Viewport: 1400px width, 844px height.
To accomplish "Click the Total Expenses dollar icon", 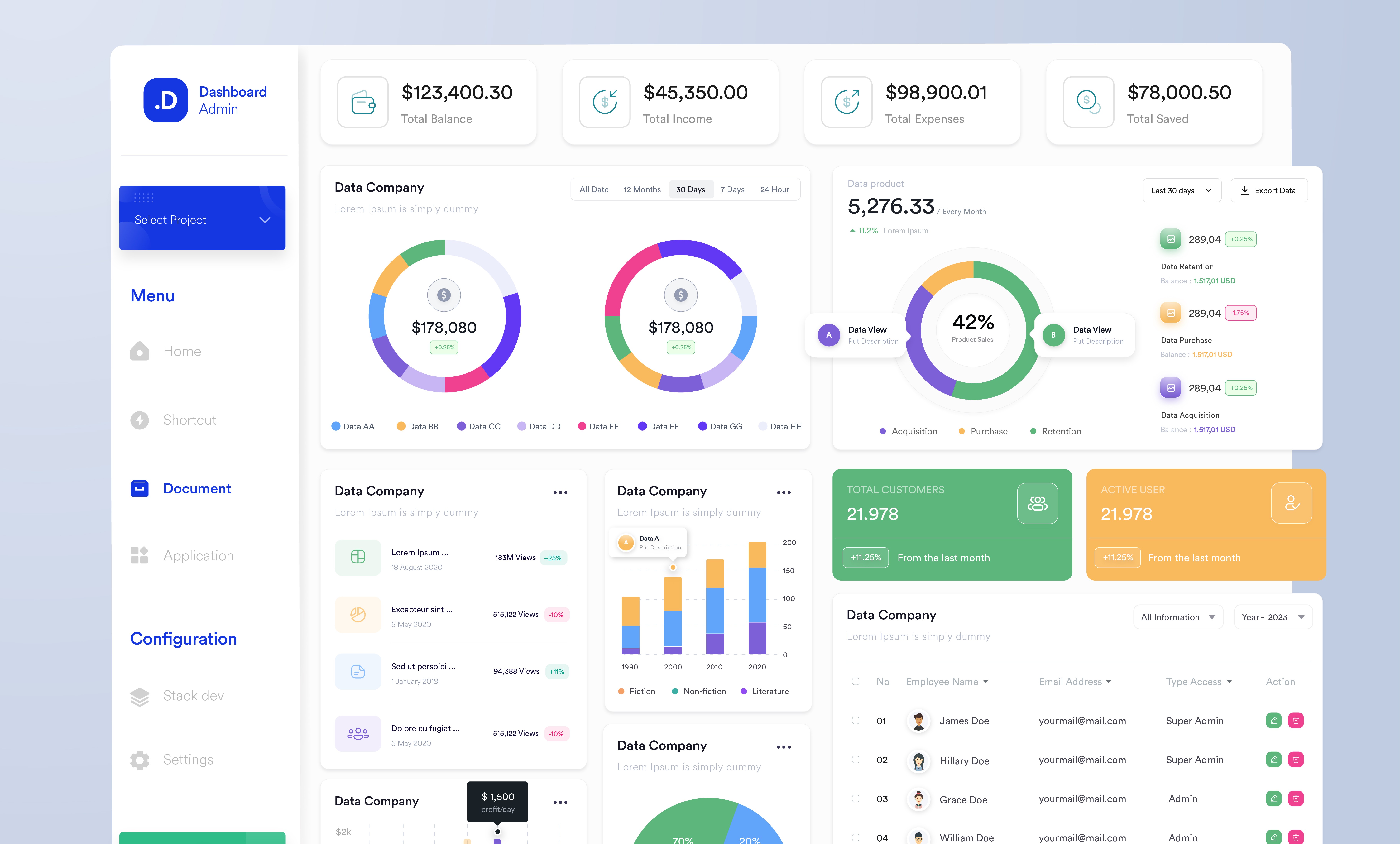I will pos(847,102).
